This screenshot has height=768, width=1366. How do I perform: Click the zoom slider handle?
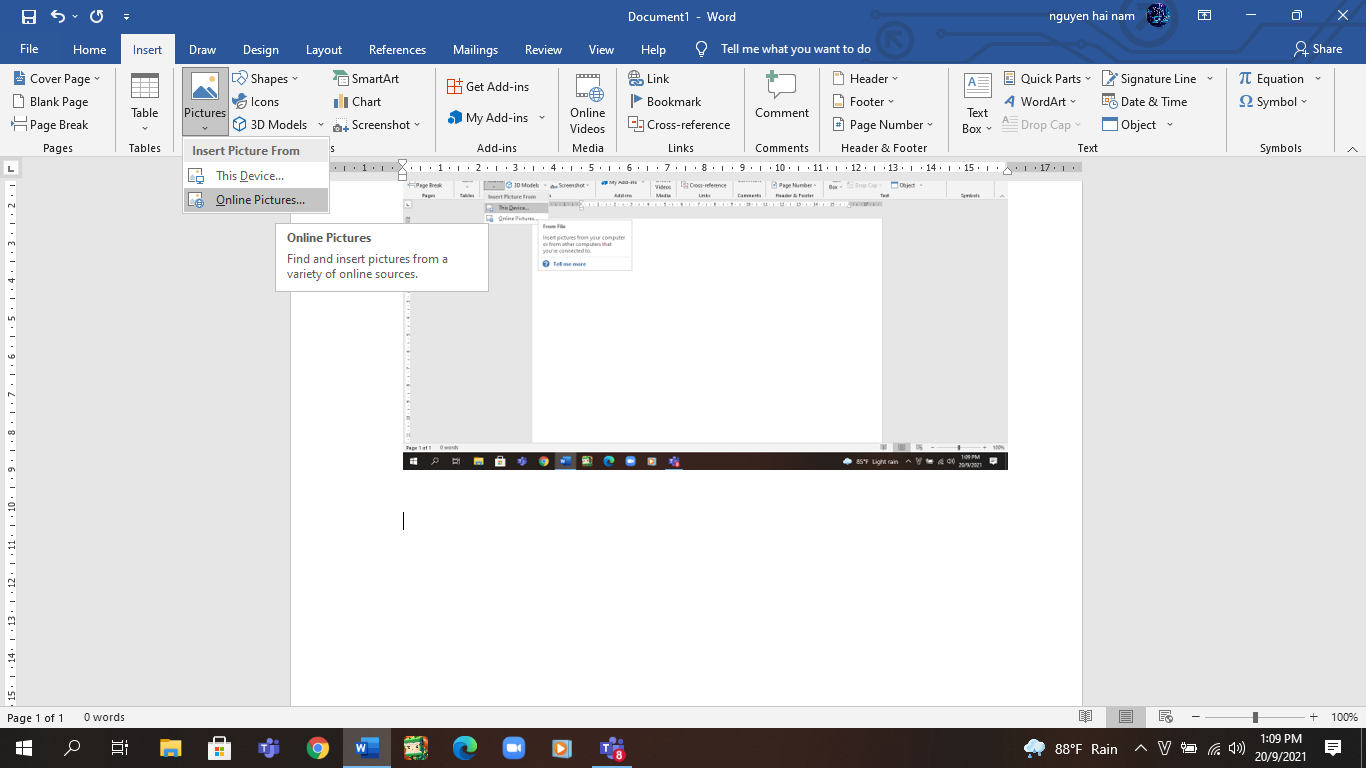(1255, 717)
